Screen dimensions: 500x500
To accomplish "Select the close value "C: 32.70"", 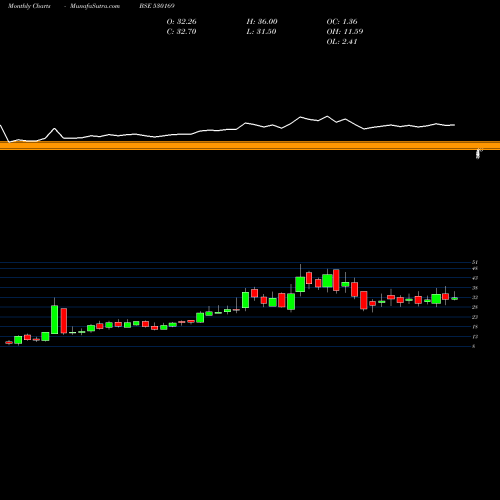I will [181, 32].
